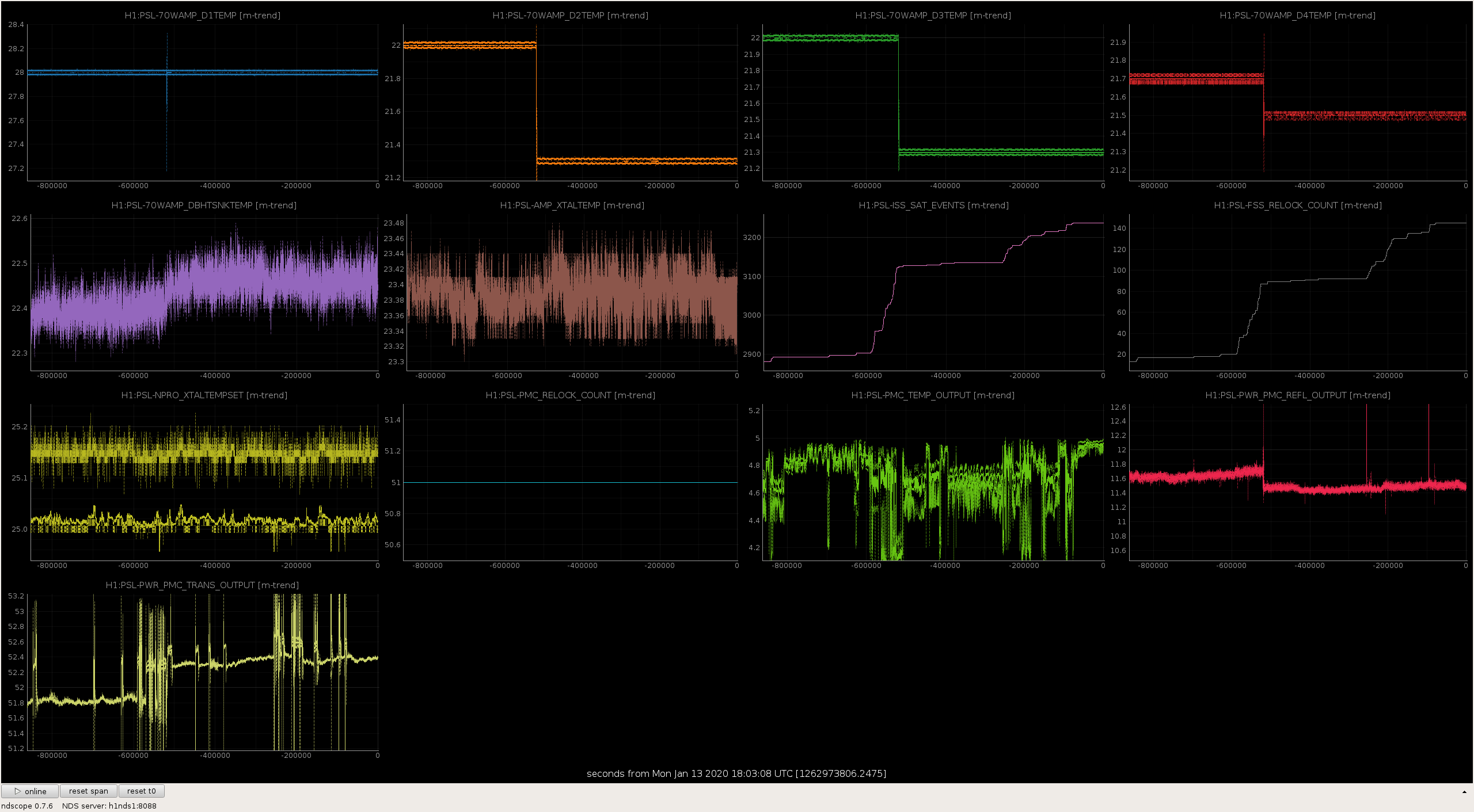Click the reset t0 button
Viewport: 1474px width, 812px height.
(x=142, y=791)
